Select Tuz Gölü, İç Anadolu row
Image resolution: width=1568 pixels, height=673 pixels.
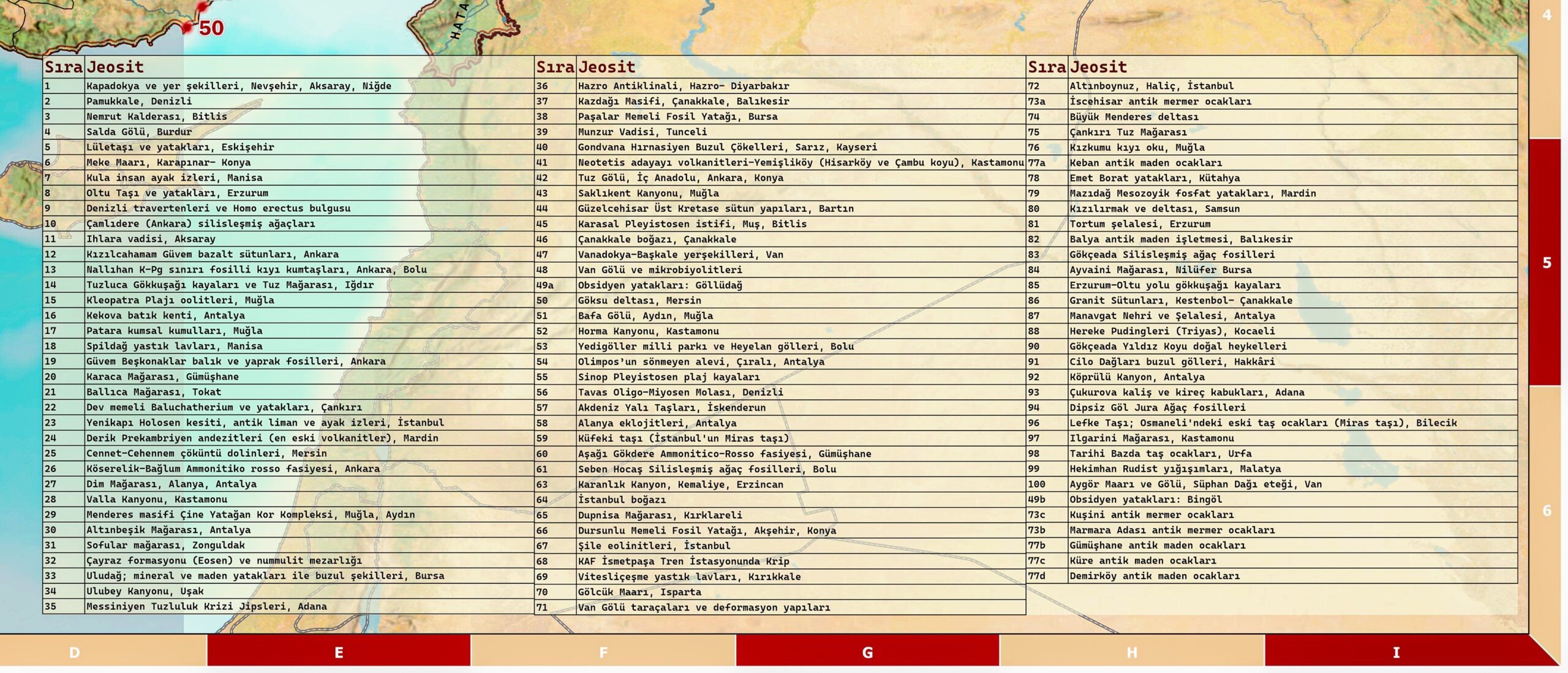point(680,178)
